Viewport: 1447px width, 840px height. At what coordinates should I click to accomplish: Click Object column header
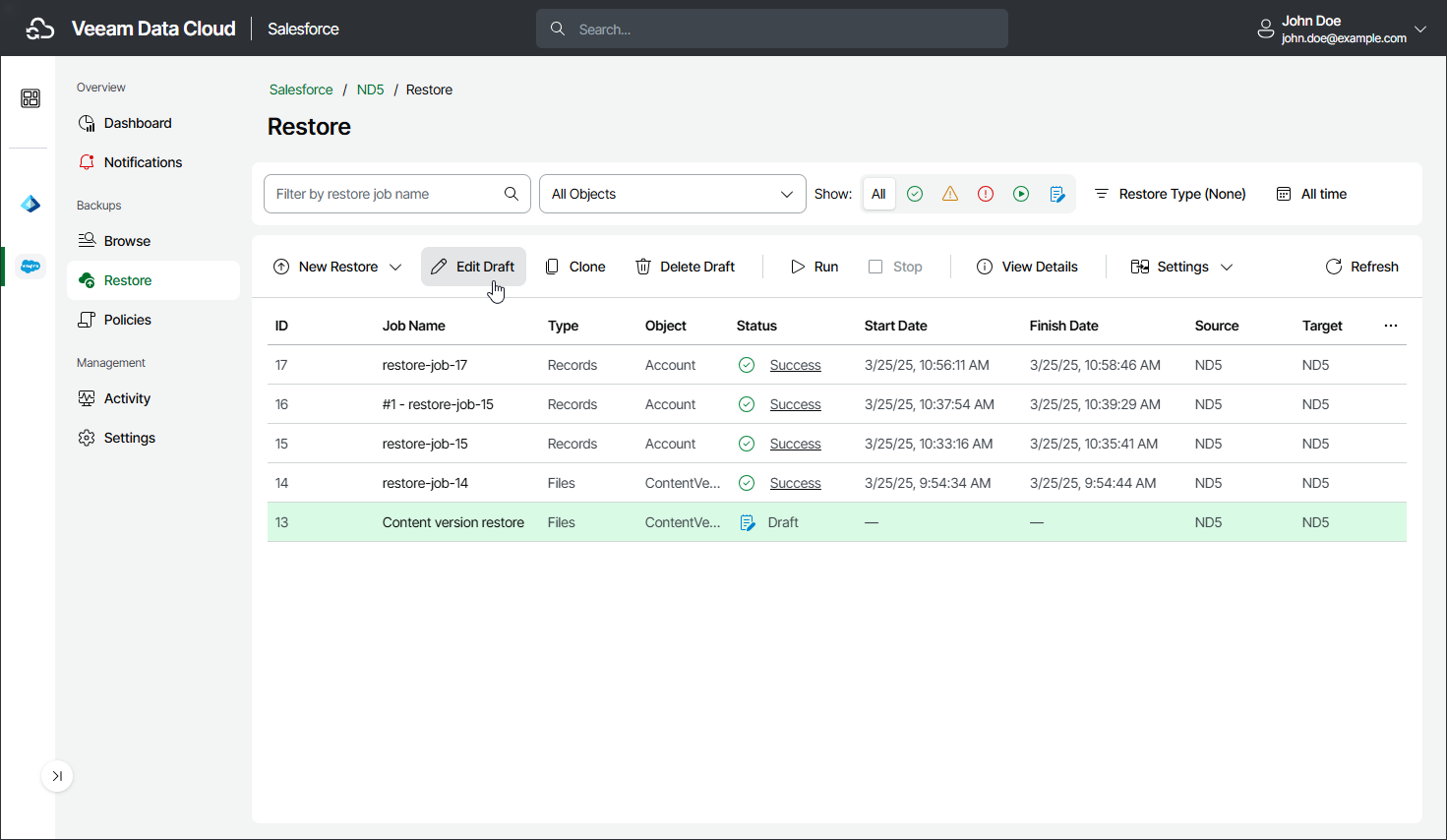pyautogui.click(x=666, y=326)
